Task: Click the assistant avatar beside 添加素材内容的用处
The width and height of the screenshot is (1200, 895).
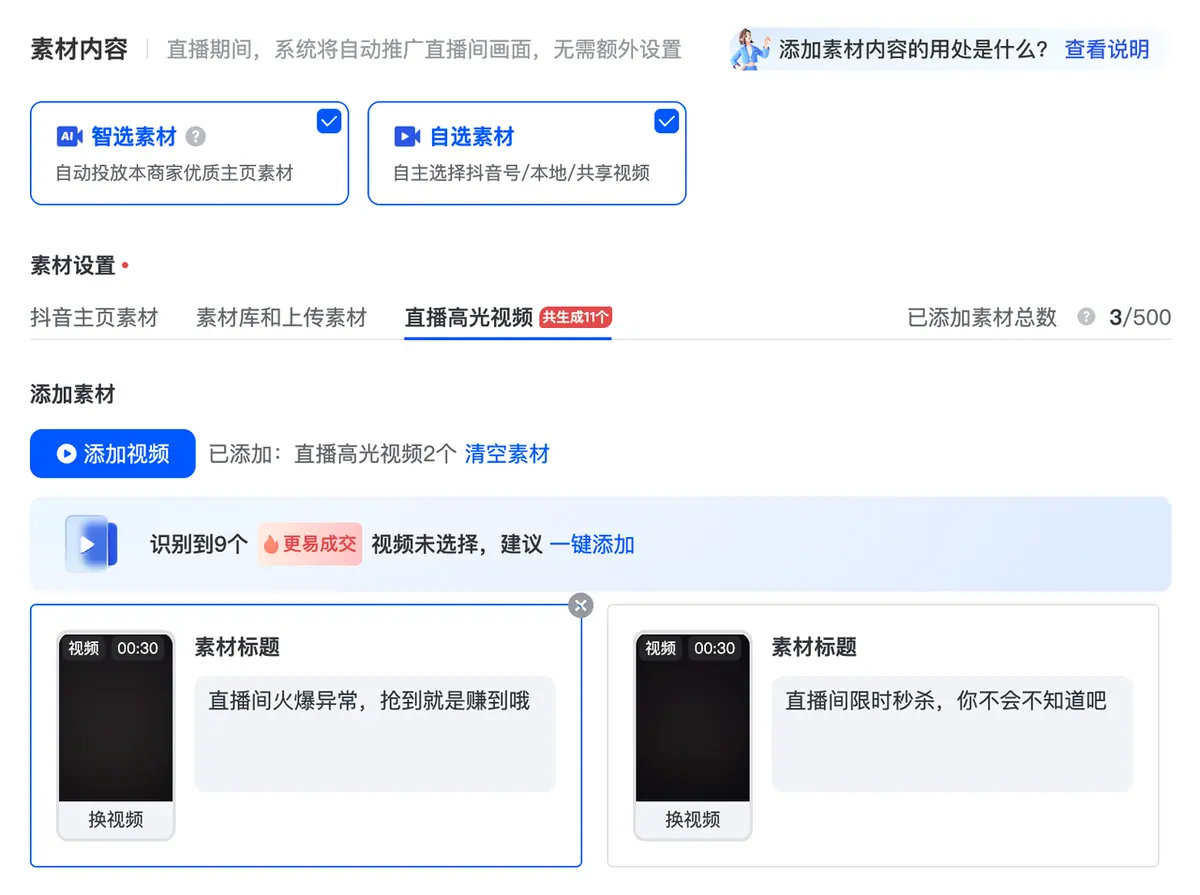Action: pyautogui.click(x=750, y=49)
